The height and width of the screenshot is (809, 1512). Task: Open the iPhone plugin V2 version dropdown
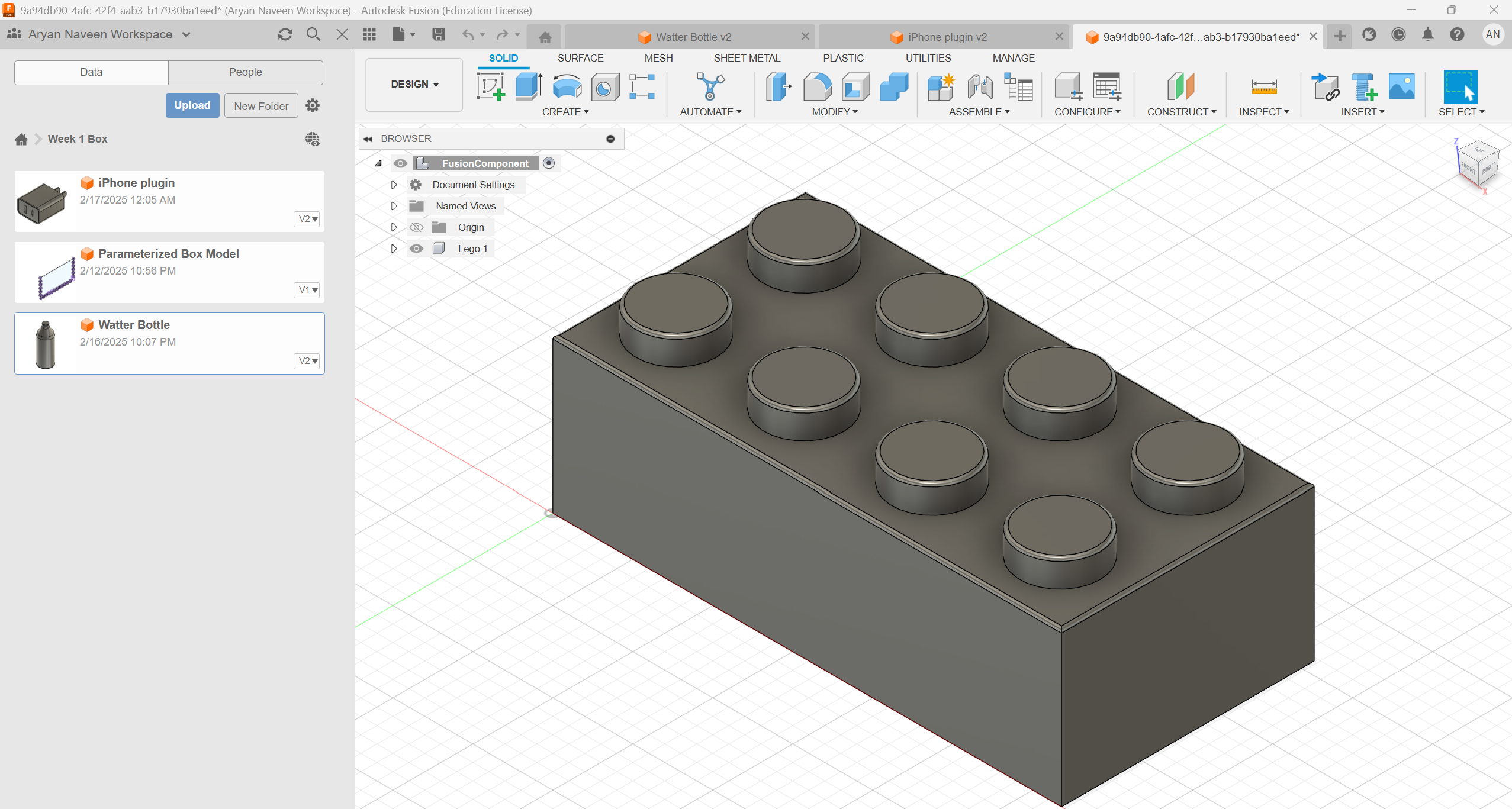tap(307, 219)
